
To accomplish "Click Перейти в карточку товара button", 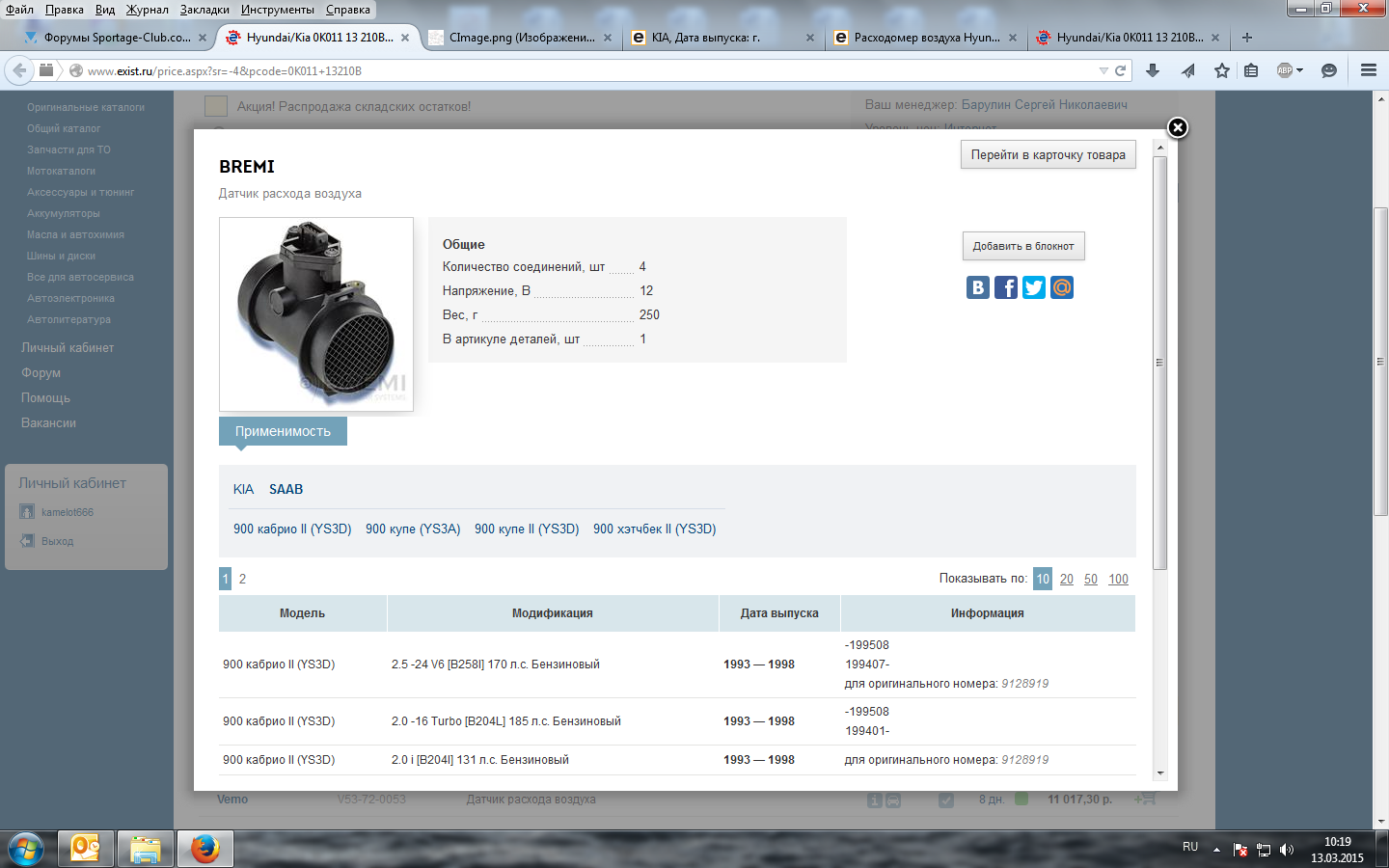I will (x=1048, y=155).
